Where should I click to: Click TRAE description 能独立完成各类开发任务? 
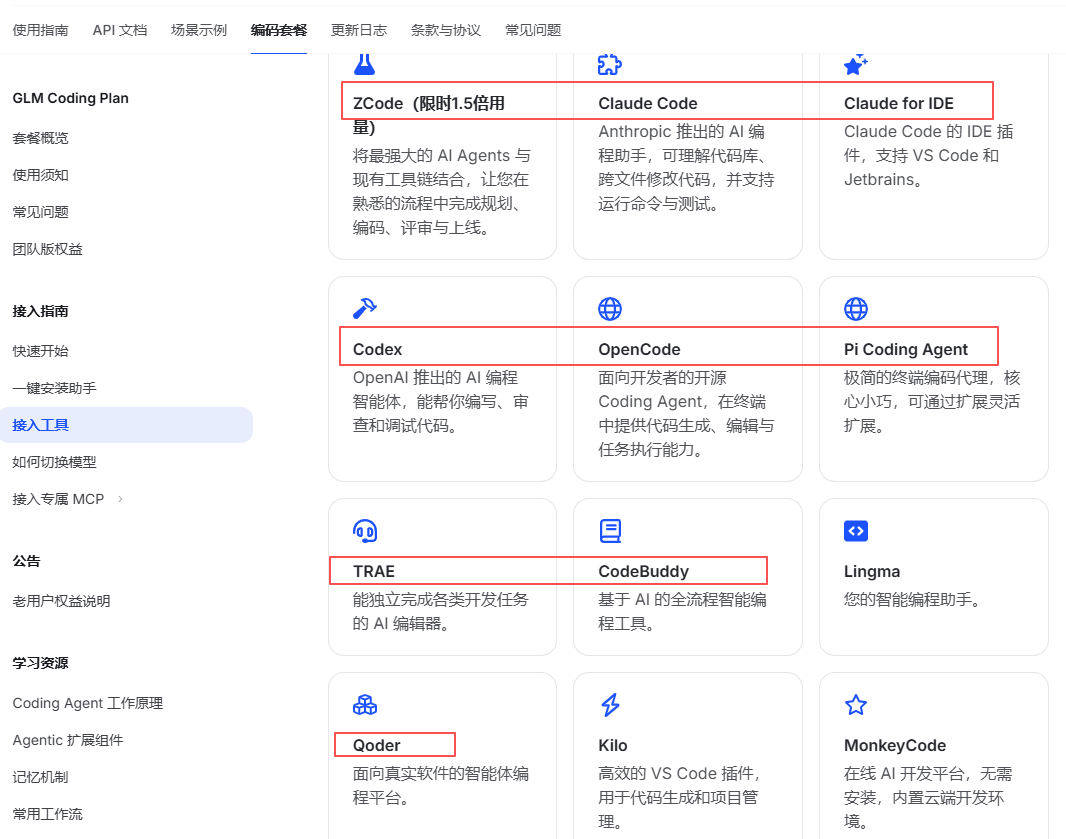point(441,611)
